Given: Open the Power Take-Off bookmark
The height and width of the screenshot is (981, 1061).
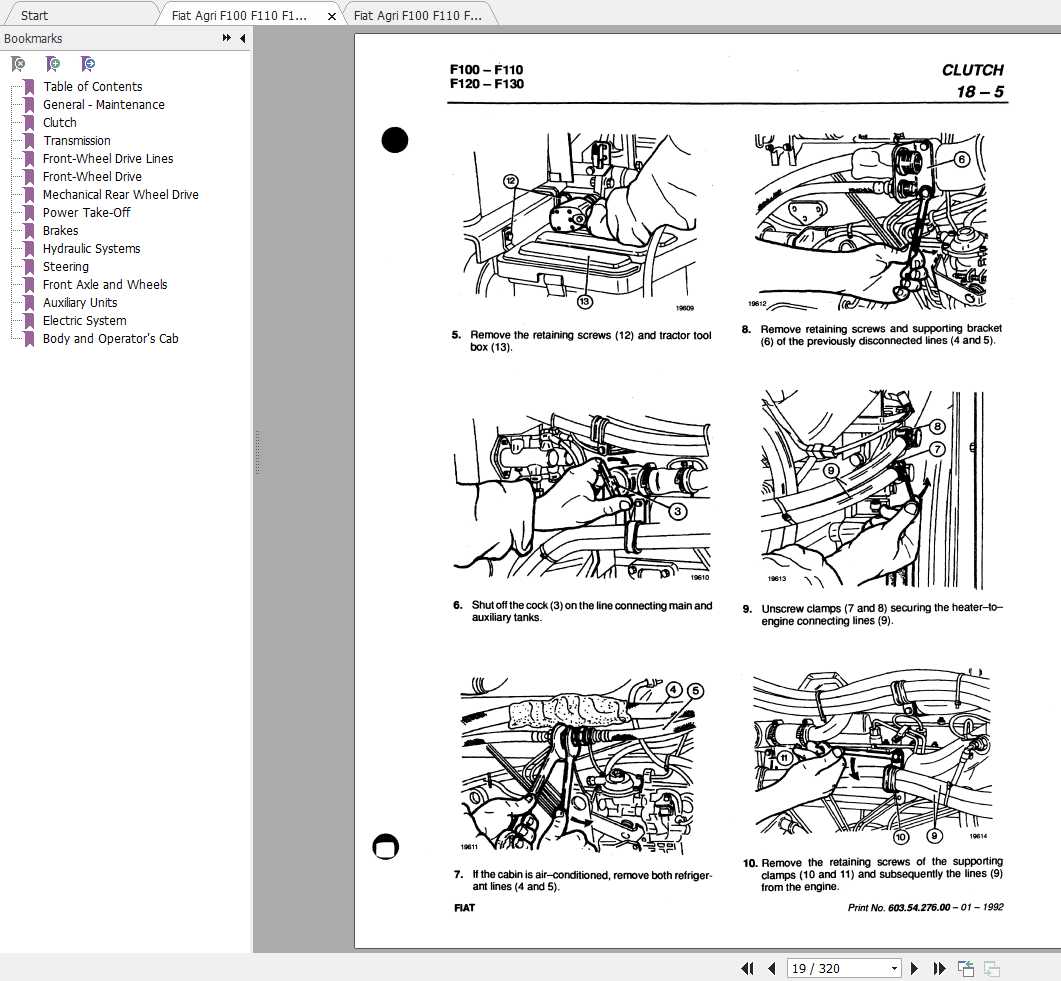Looking at the screenshot, I should [x=87, y=212].
